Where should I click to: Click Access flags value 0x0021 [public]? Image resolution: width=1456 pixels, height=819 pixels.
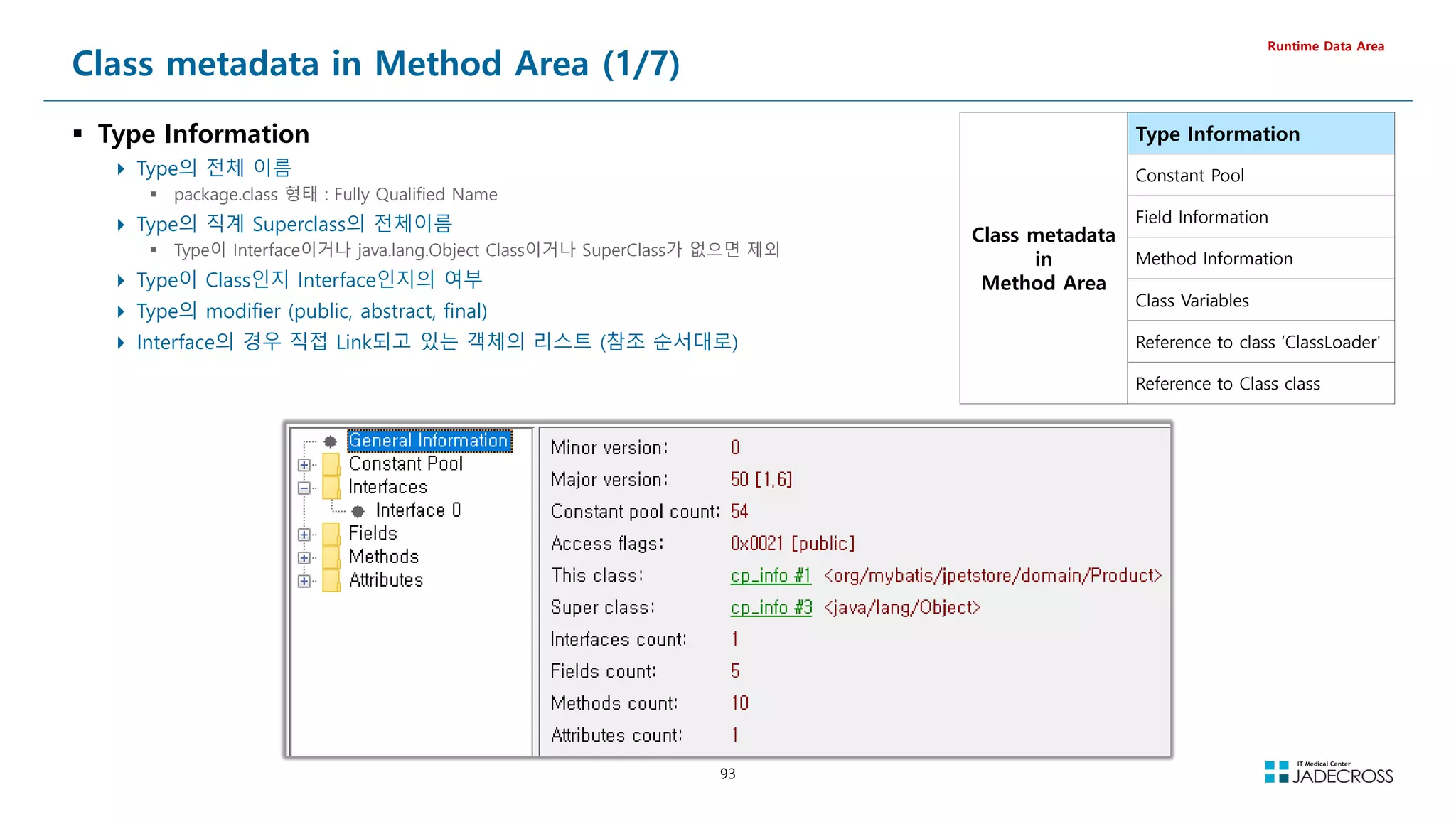click(792, 544)
